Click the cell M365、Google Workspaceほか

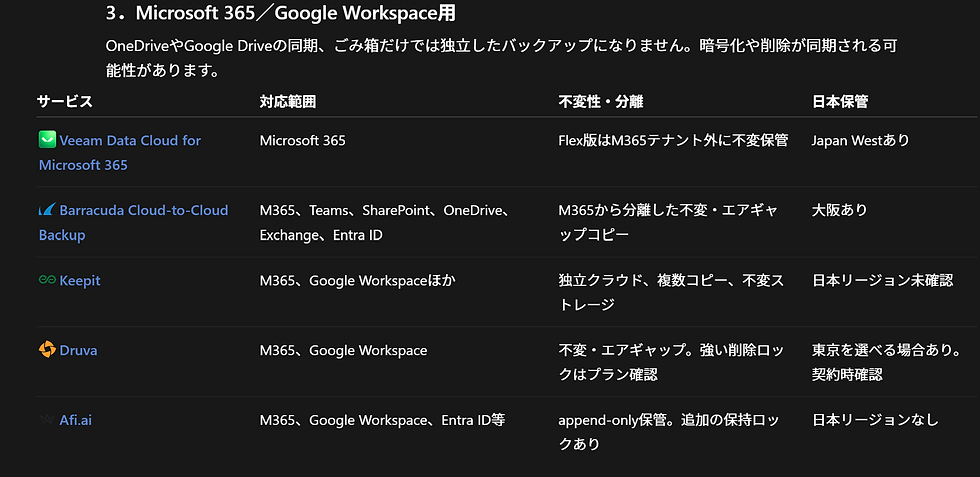click(x=358, y=281)
